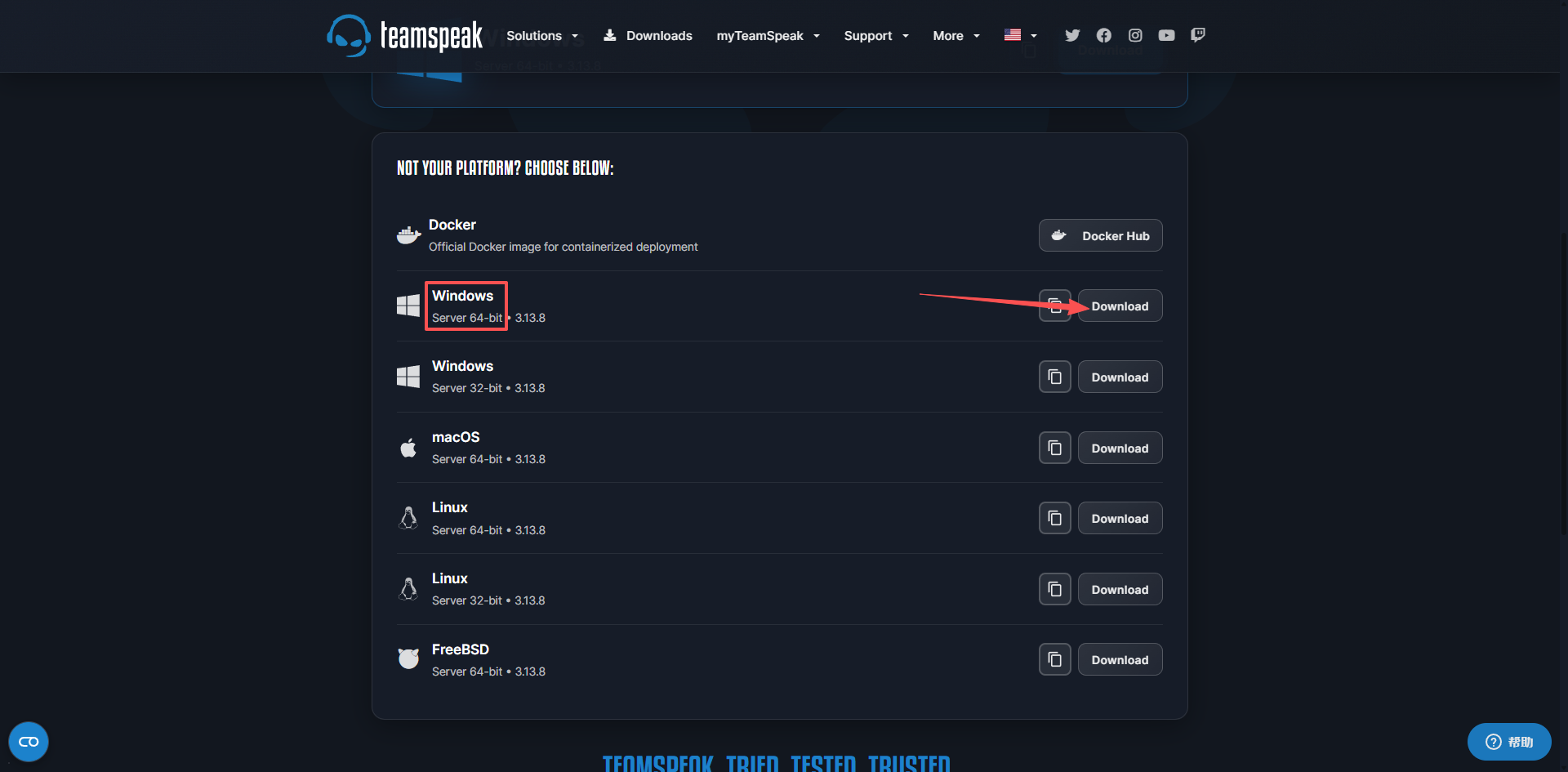Viewport: 1568px width, 772px height.
Task: Open the language flag selector
Action: pyautogui.click(x=1021, y=35)
